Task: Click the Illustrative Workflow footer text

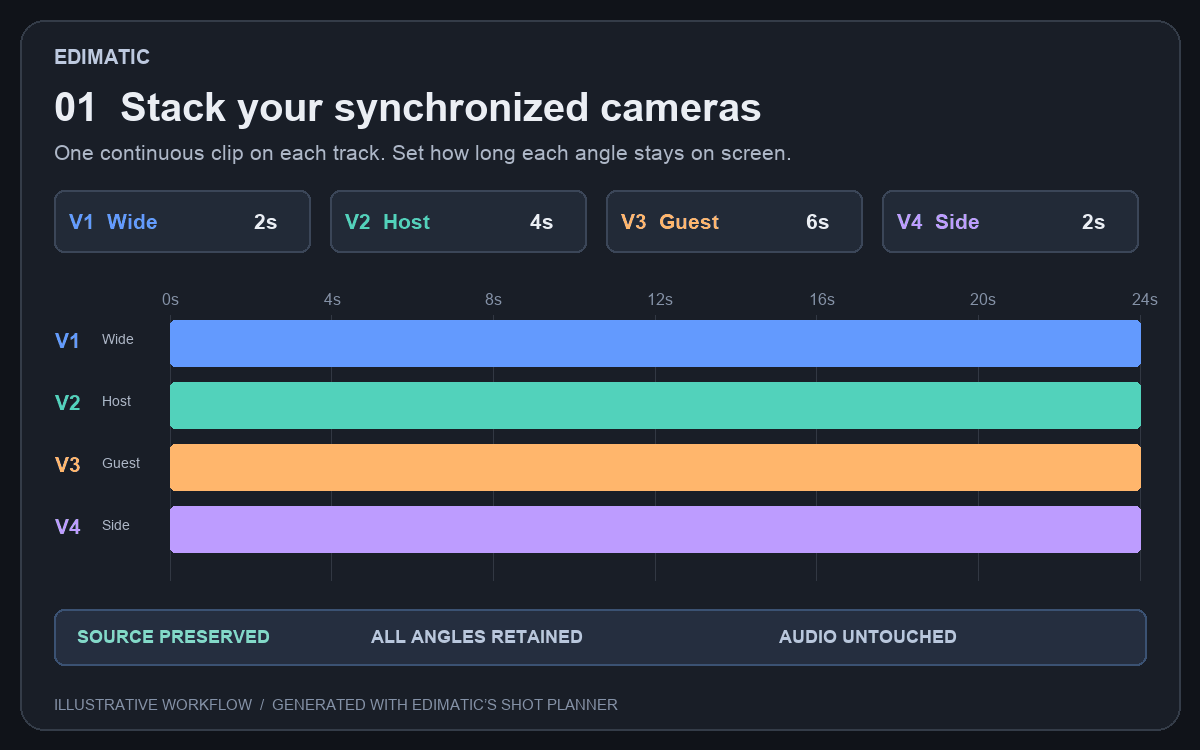Action: tap(336, 705)
